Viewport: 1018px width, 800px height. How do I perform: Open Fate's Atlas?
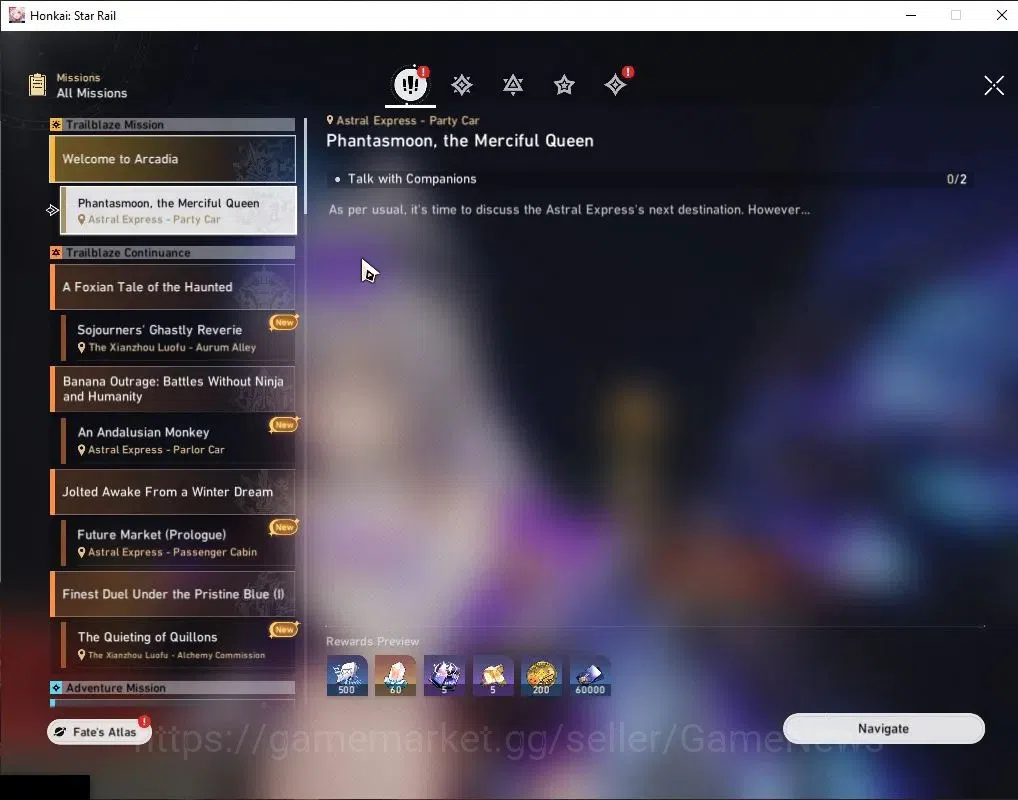tap(99, 732)
